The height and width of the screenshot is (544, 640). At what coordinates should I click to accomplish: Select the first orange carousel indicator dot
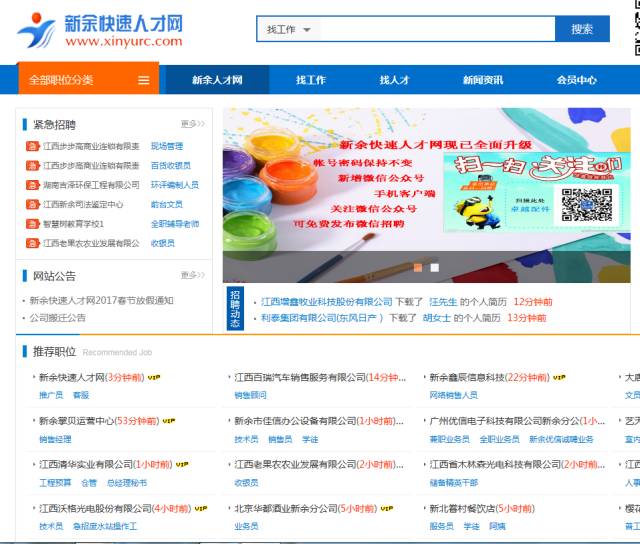418,267
